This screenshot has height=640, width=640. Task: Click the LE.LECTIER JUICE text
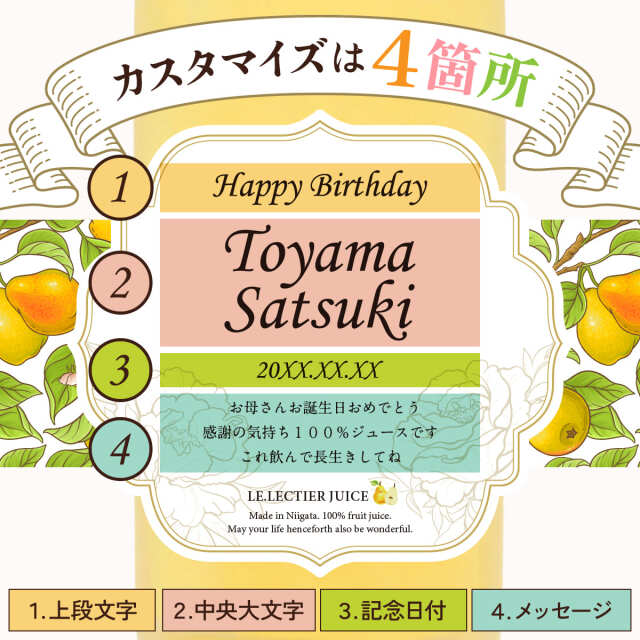point(308,496)
